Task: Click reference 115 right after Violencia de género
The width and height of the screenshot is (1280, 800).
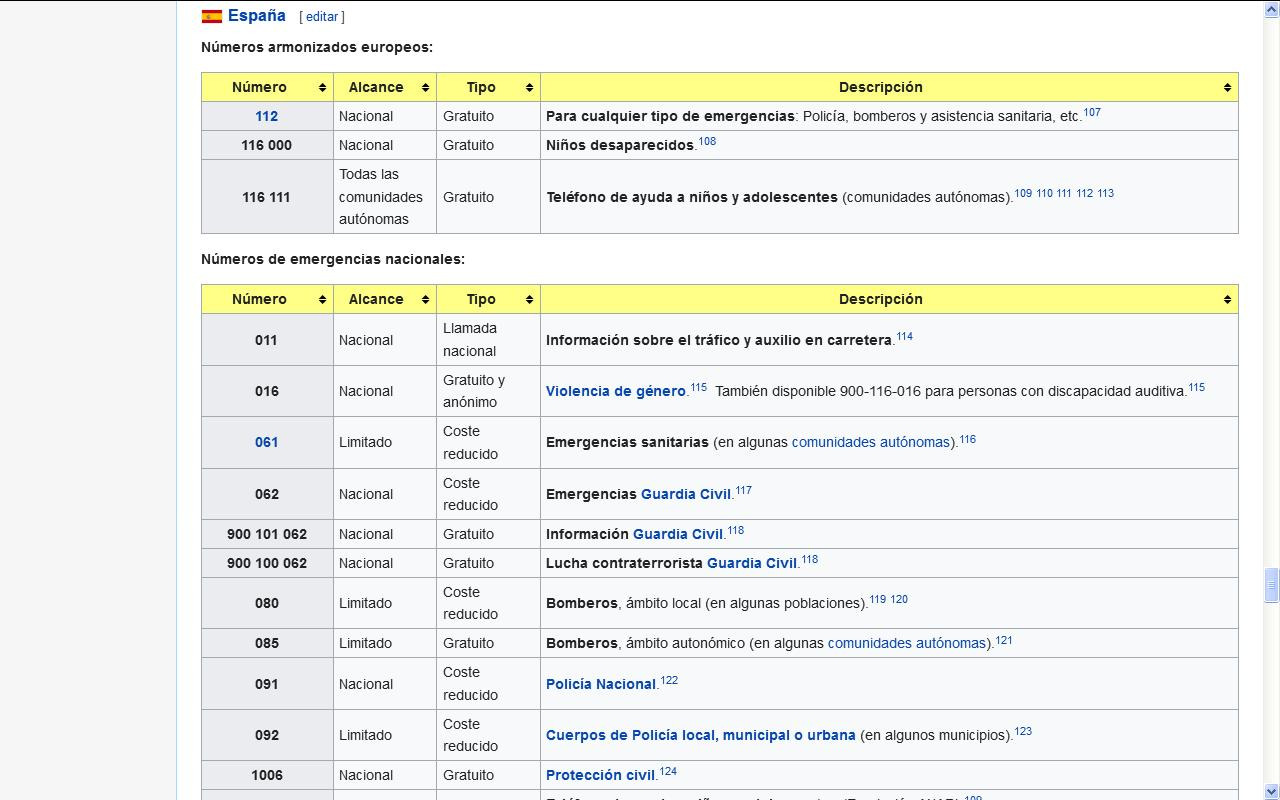Action: (698, 387)
